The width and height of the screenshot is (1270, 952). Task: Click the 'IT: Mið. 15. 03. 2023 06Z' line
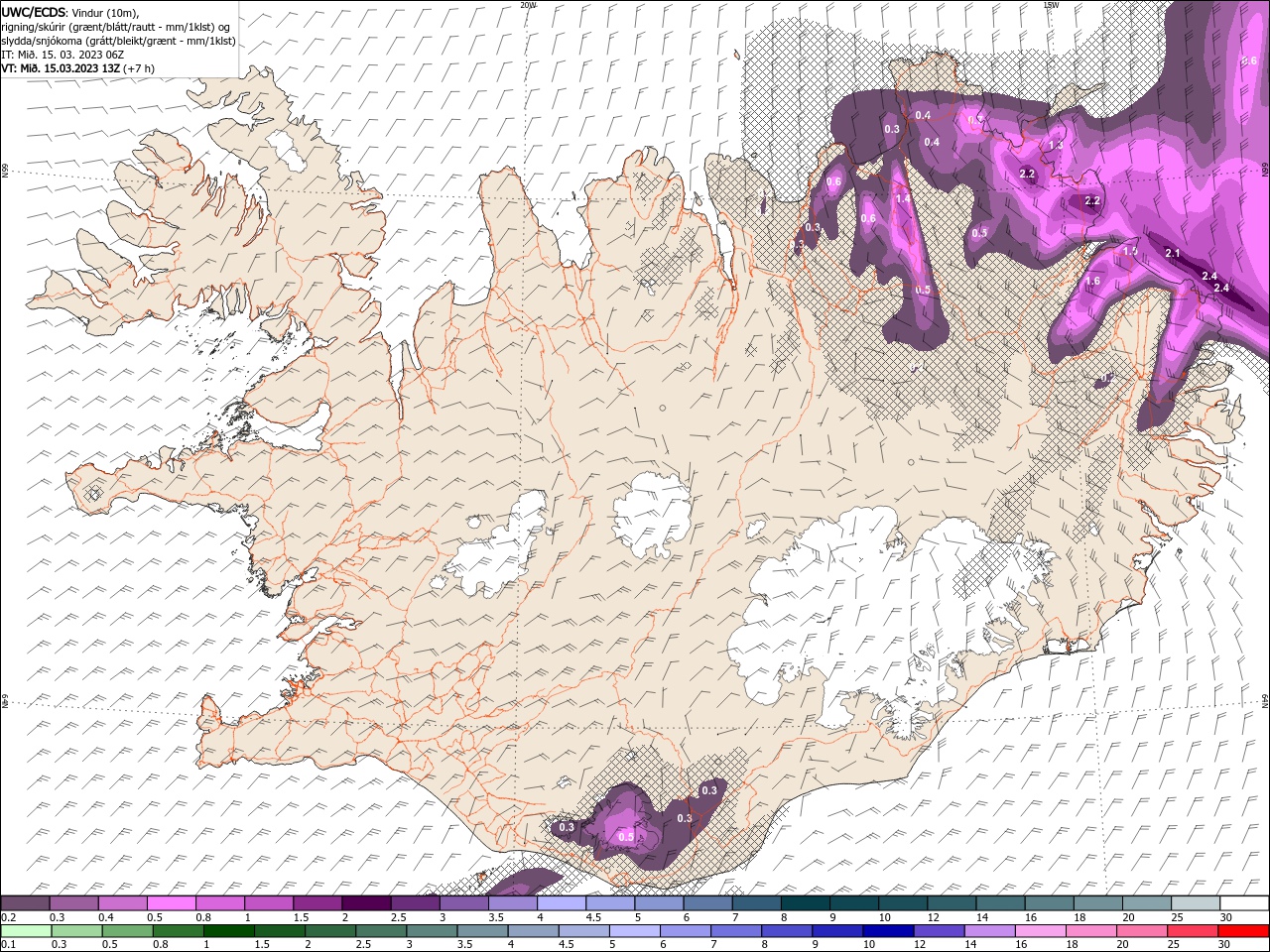[63, 55]
